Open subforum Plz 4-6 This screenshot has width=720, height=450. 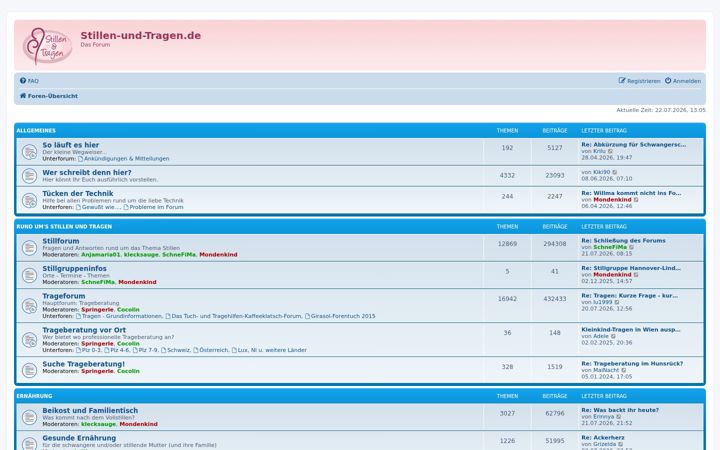[117, 350]
